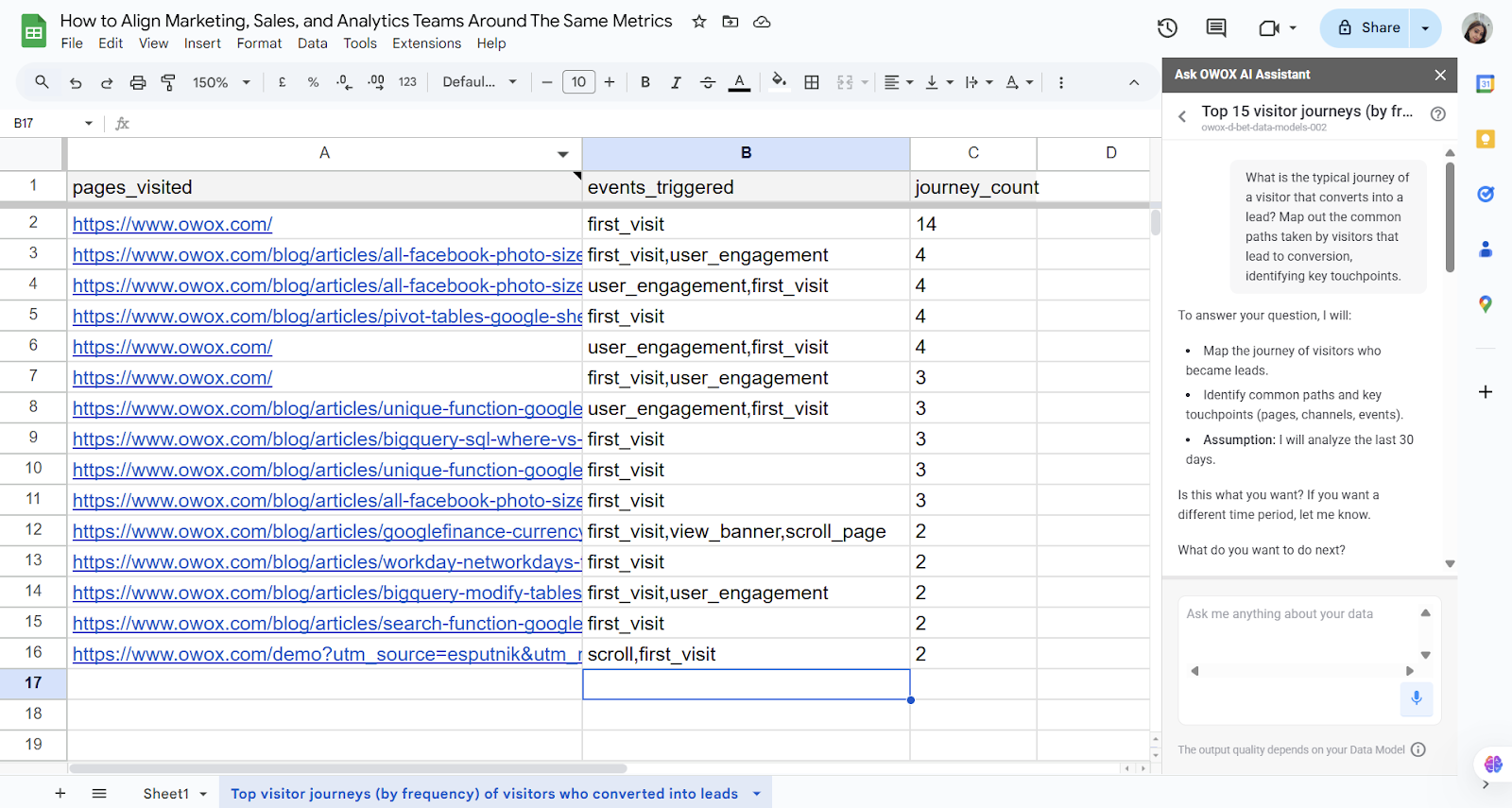Toggle strikethrough formatting
Screen dimensions: 1512x808
coord(708,82)
